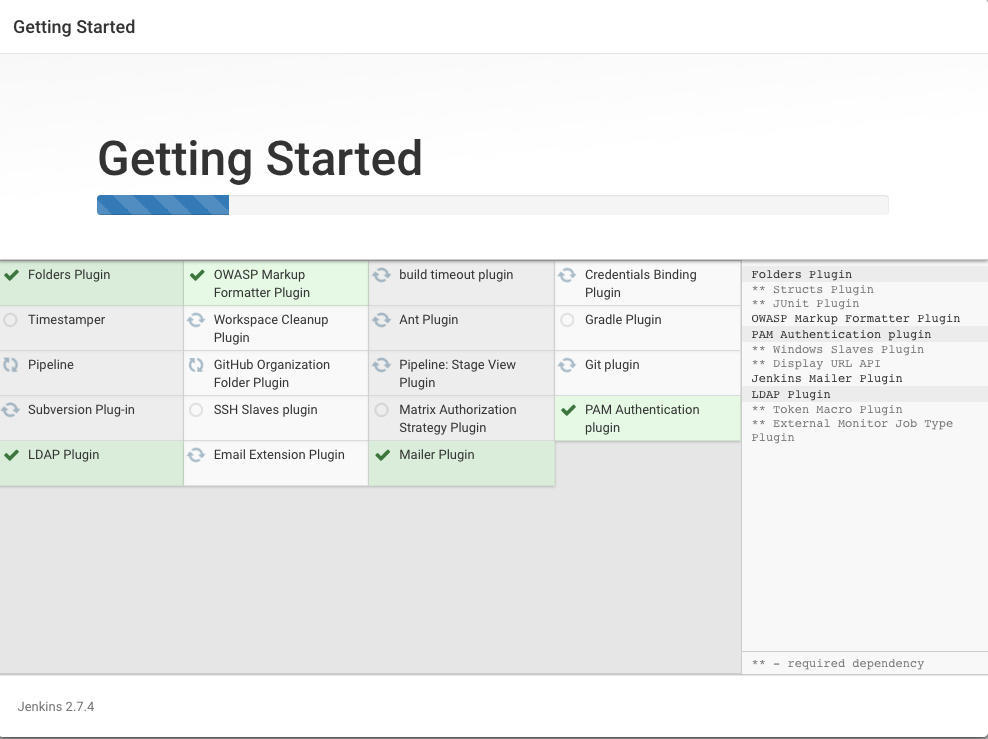
Task: Click the pending circle next to Gradle Plugin
Action: 569,319
